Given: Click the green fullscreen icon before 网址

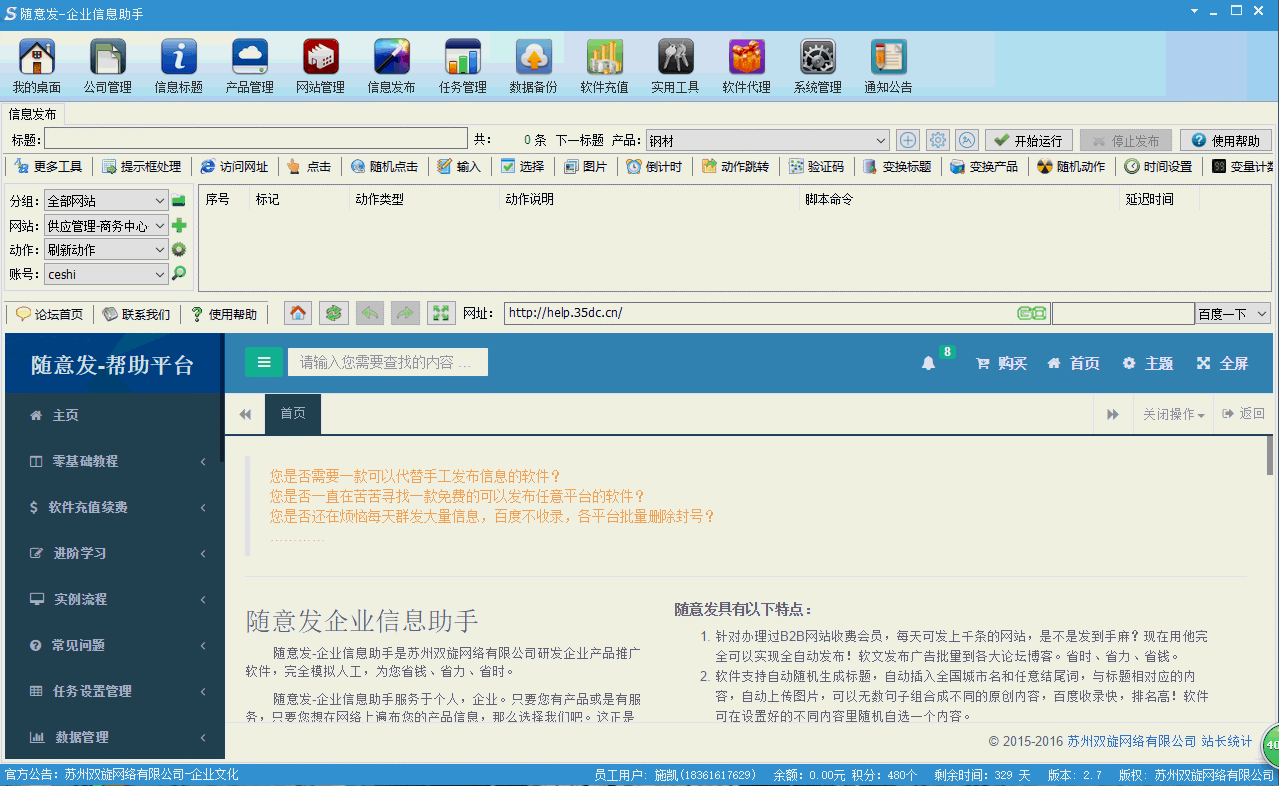Looking at the screenshot, I should (x=441, y=314).
